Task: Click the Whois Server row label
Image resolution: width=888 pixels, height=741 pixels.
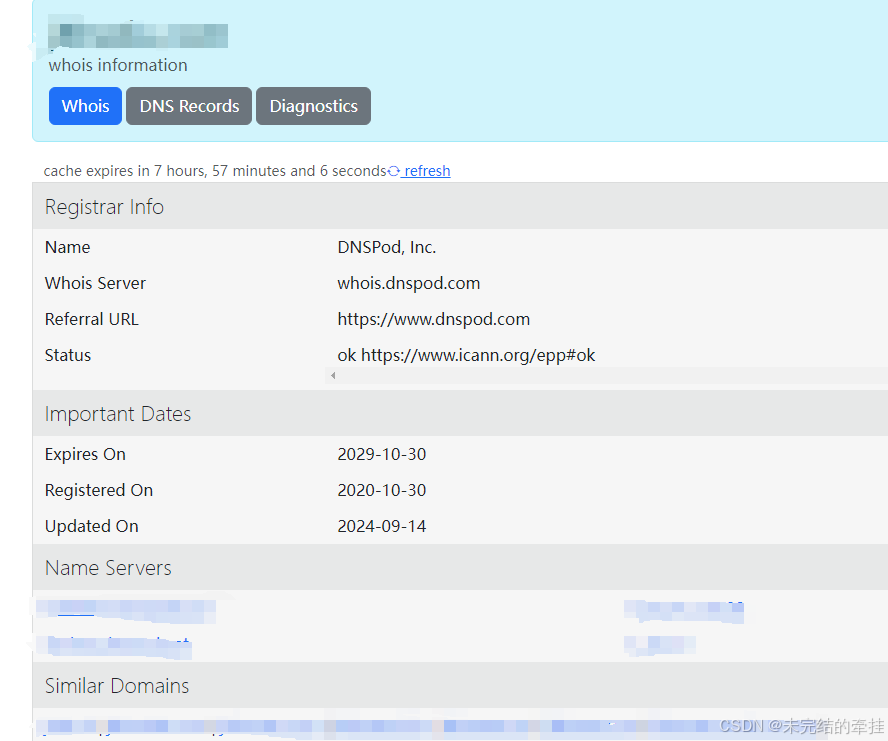Action: 95,283
